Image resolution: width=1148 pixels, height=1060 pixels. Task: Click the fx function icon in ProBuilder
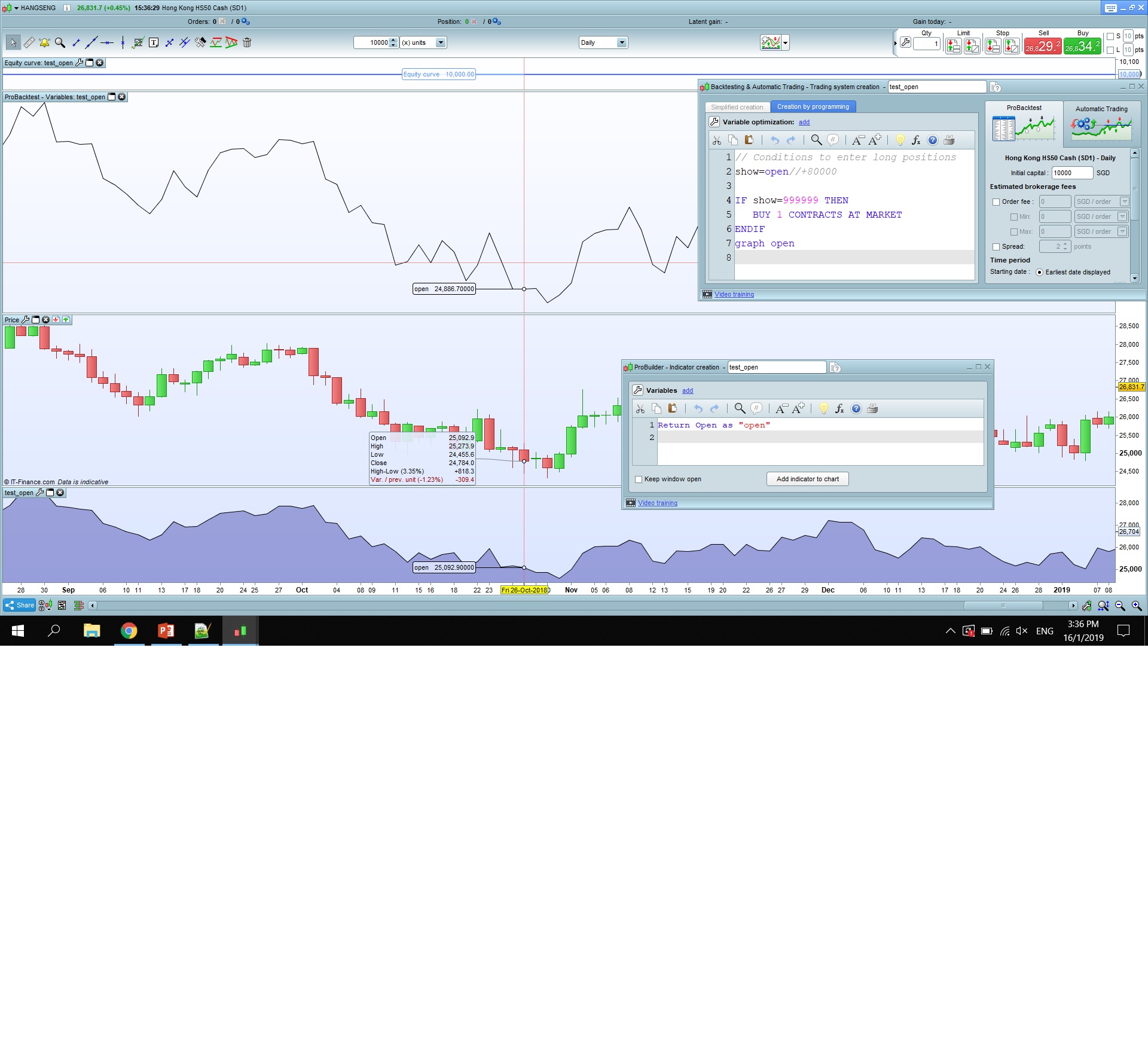[x=839, y=408]
